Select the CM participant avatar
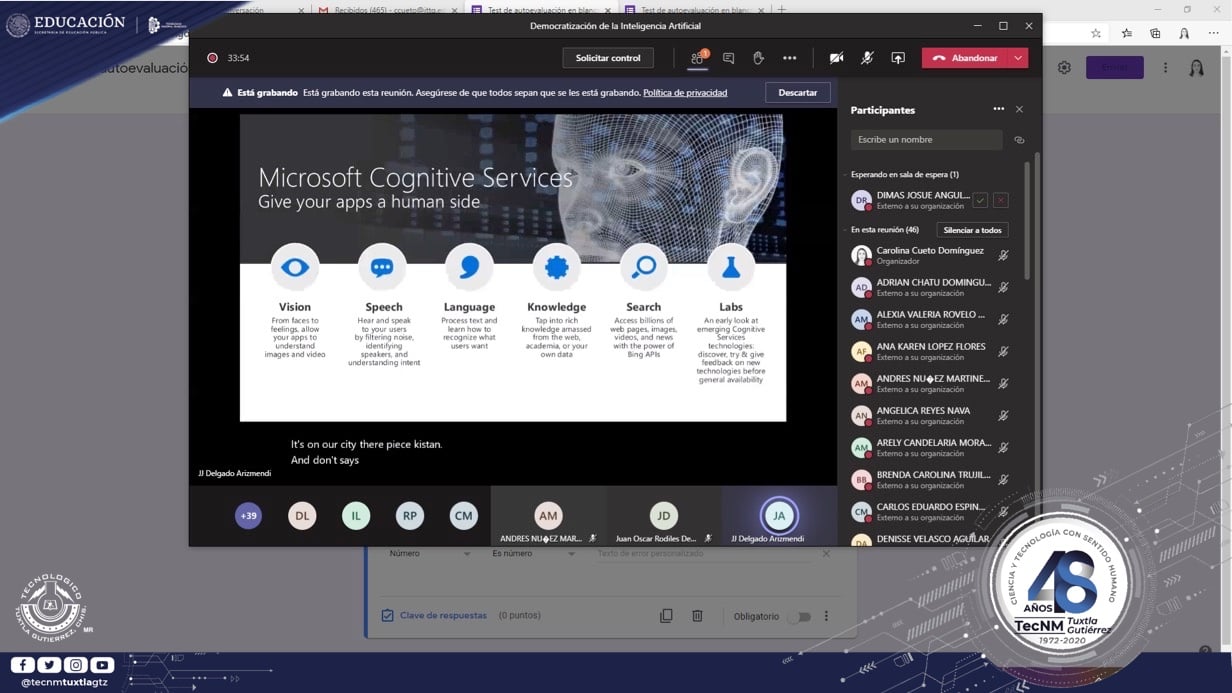 [x=463, y=516]
